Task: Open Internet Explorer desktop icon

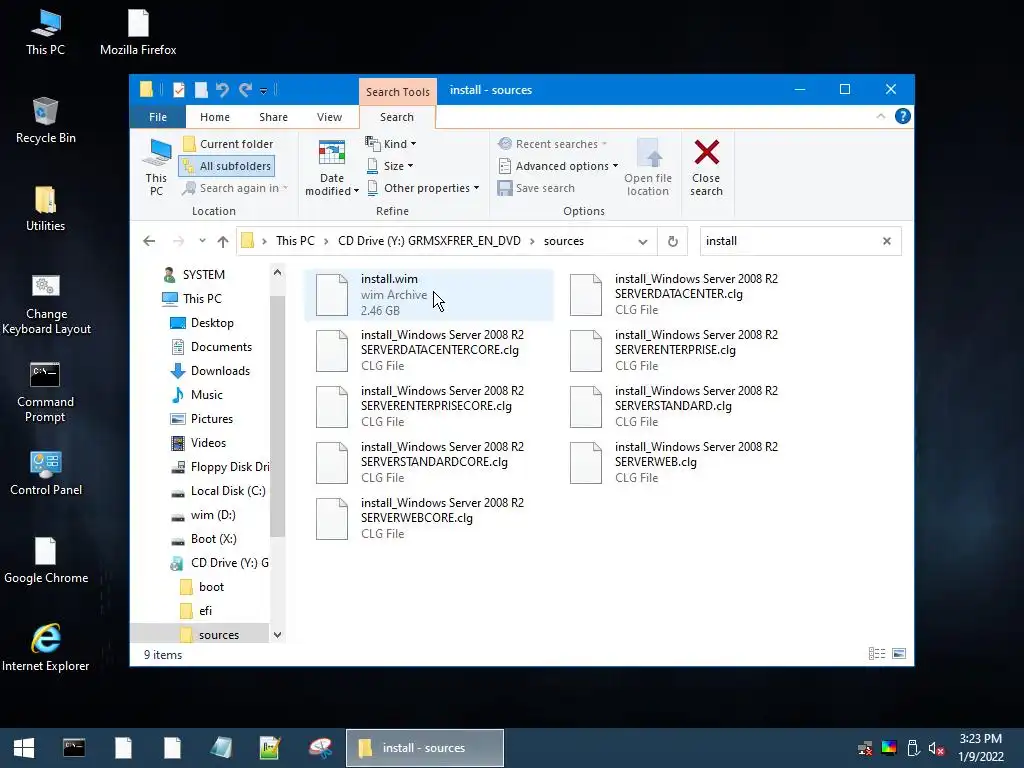Action: coord(46,648)
